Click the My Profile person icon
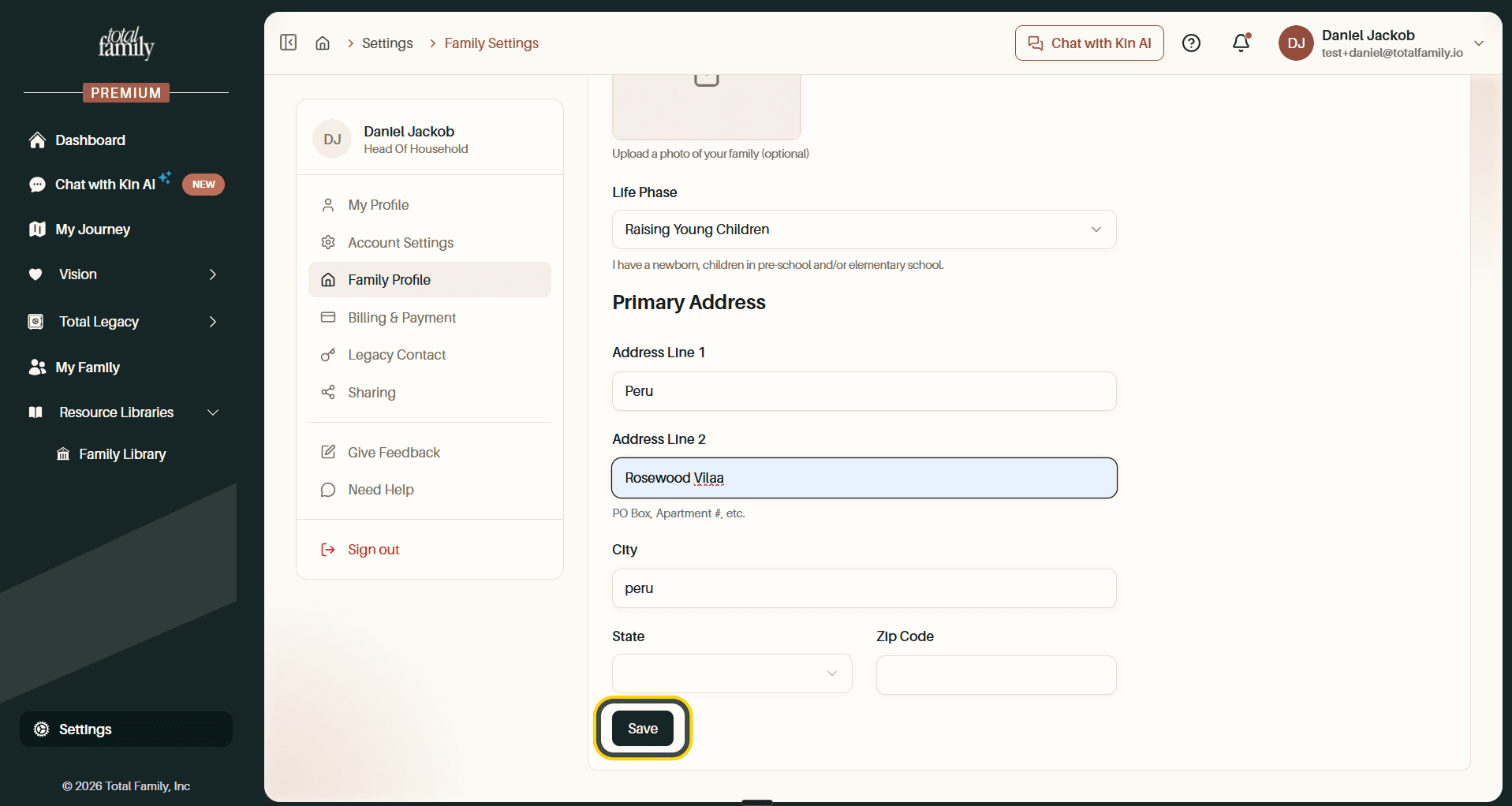The width and height of the screenshot is (1512, 806). (x=328, y=205)
